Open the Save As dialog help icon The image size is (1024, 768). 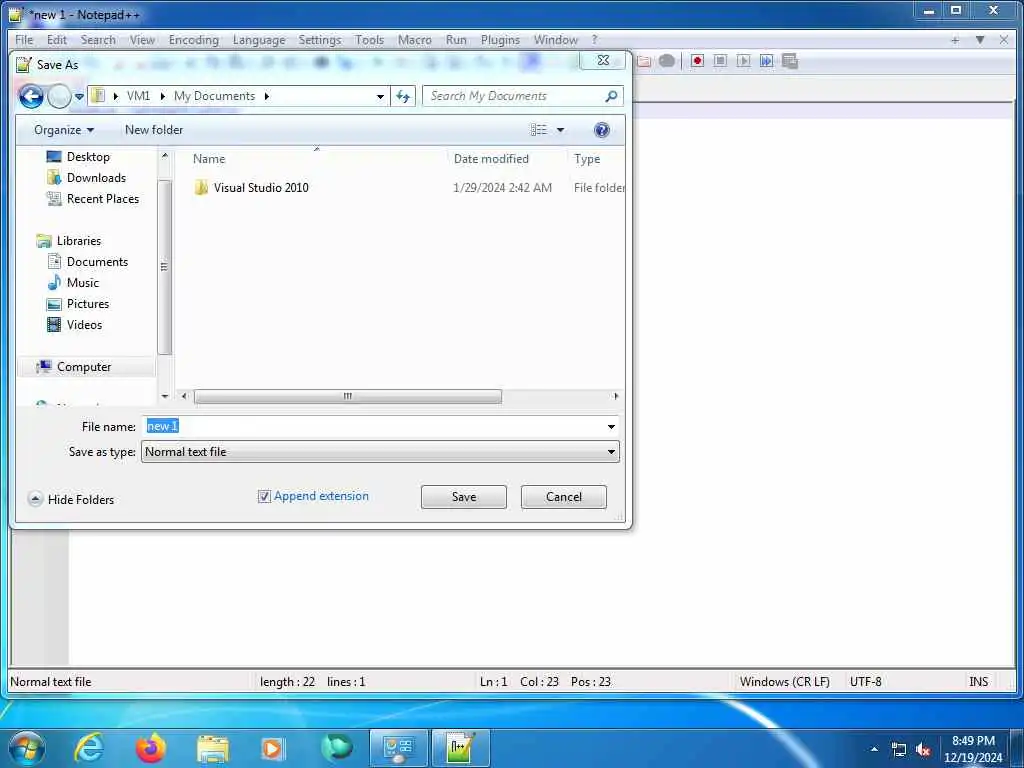click(x=601, y=130)
